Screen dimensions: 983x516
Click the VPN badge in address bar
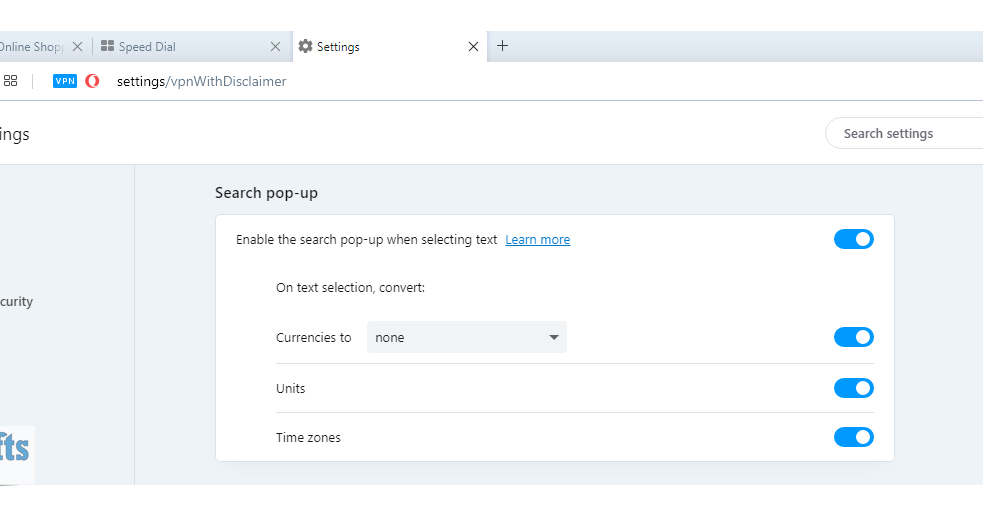(x=65, y=81)
